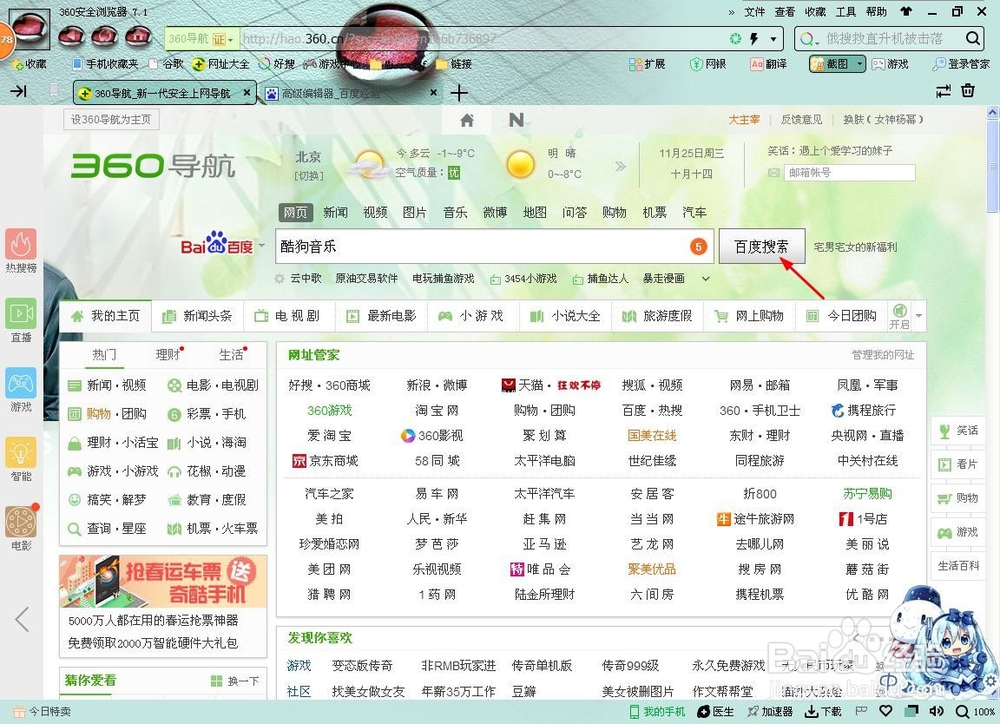This screenshot has width=1000, height=724.
Task: Start the 加速器 accelerator from the status bar
Action: 771,711
